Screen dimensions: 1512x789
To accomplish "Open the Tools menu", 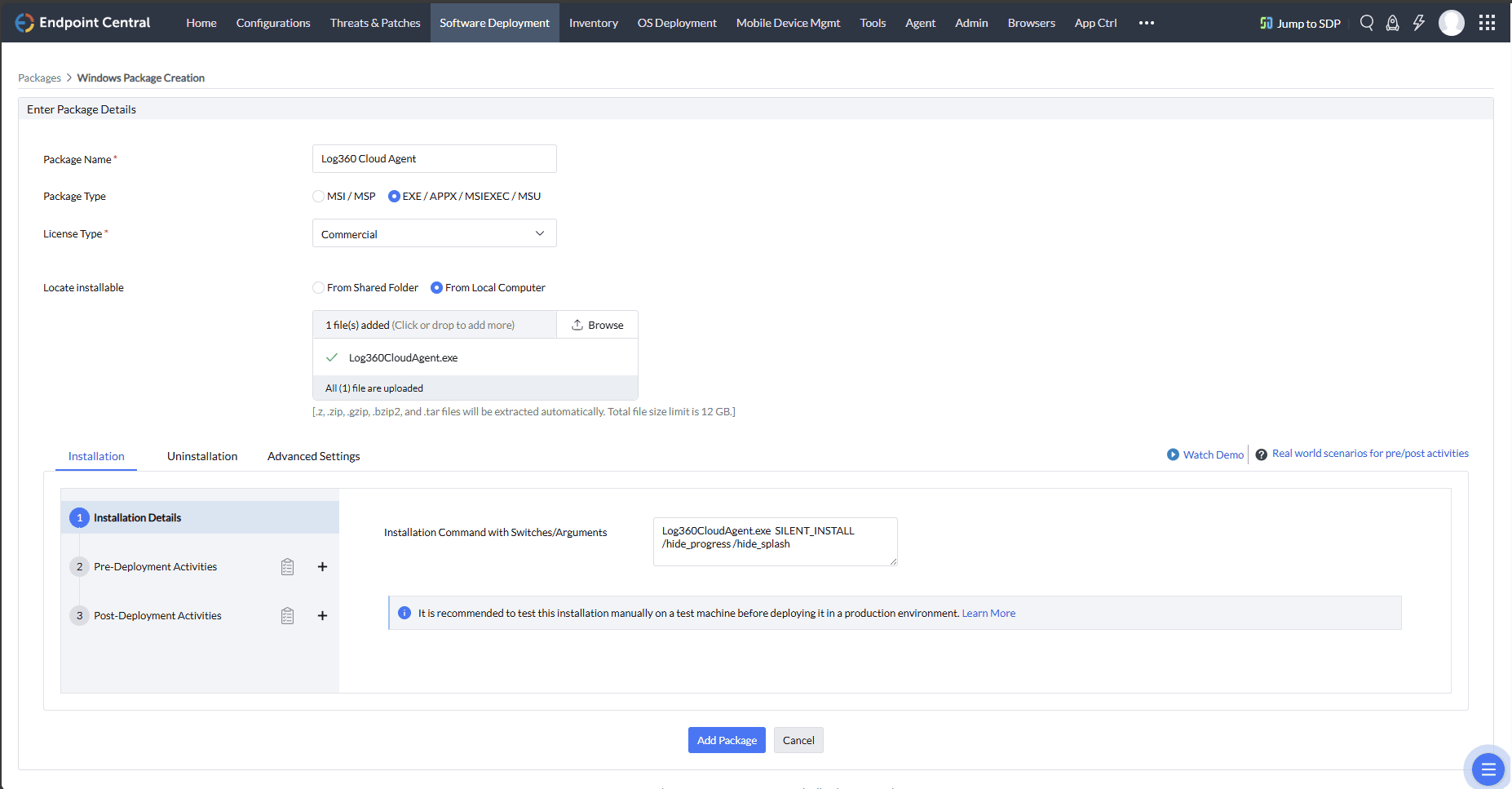I will [873, 23].
